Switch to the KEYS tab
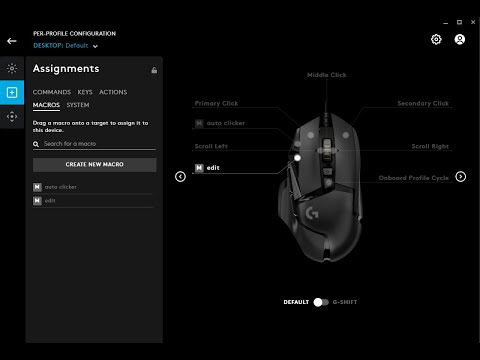This screenshot has width=480, height=360. (85, 92)
